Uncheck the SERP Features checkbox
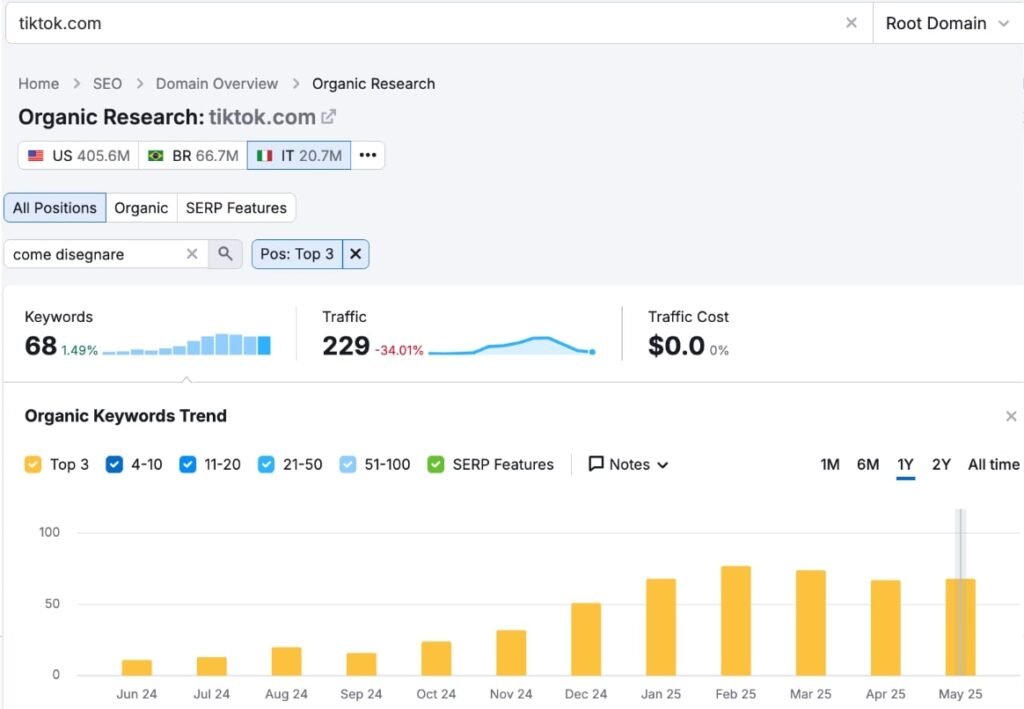 point(436,464)
